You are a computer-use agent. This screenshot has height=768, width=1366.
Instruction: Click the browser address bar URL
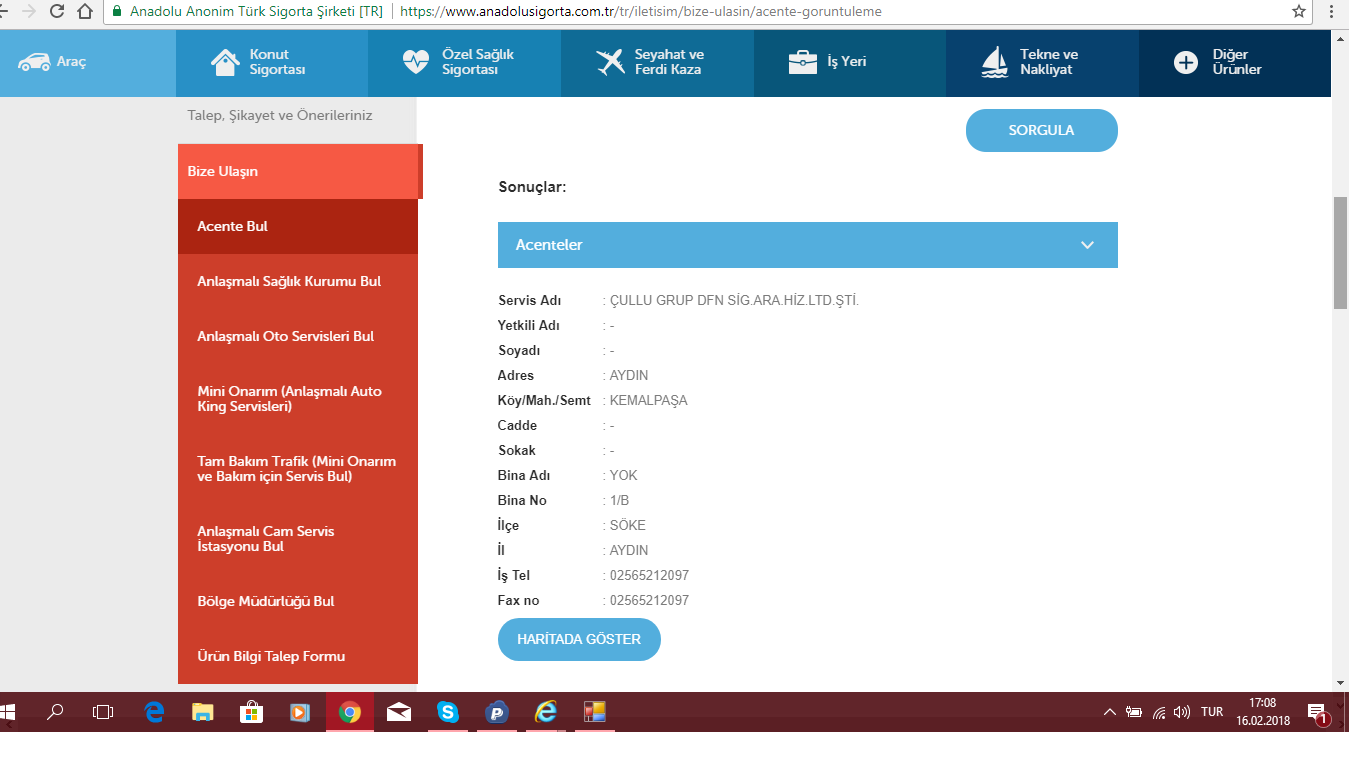(x=640, y=12)
